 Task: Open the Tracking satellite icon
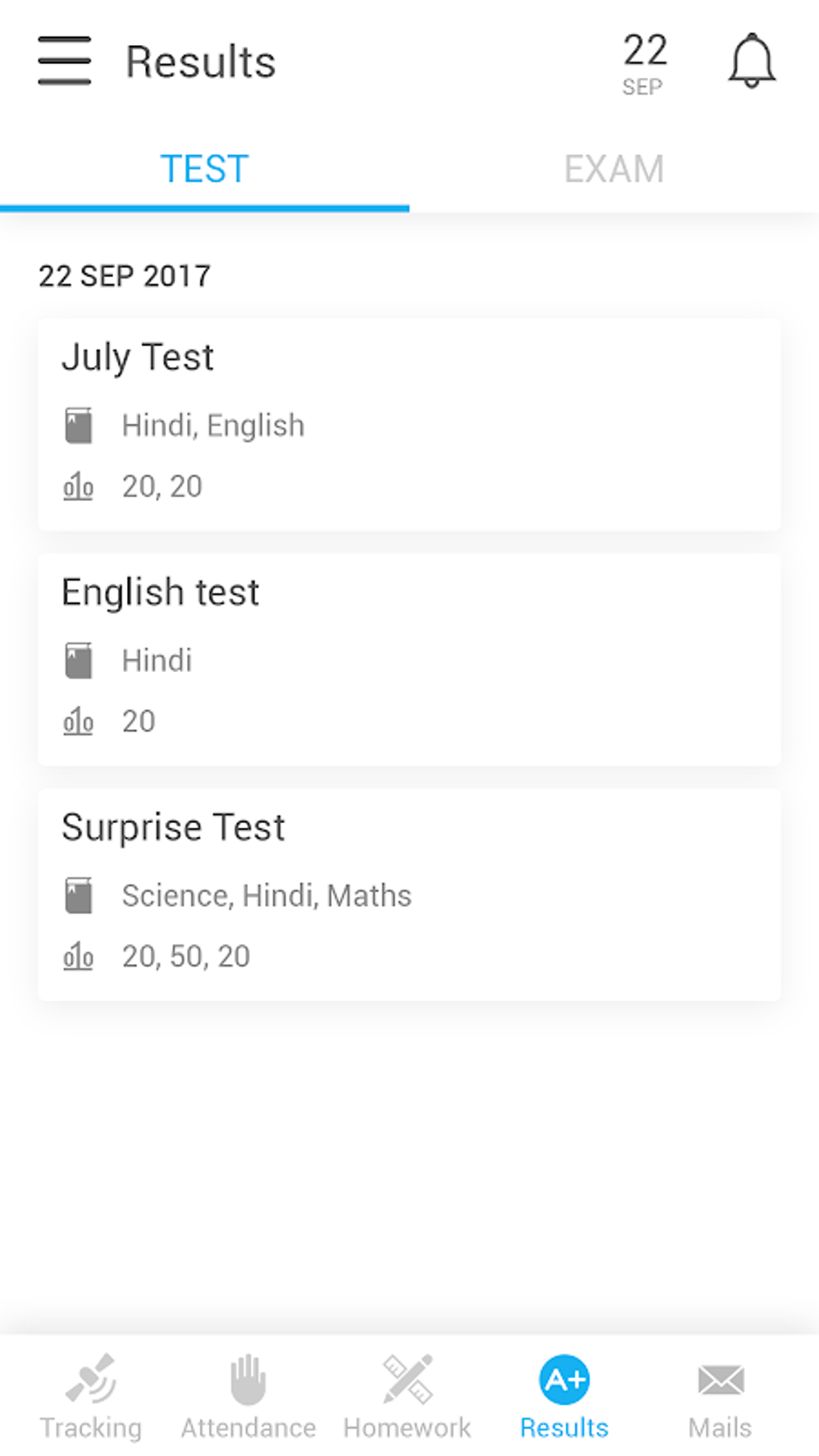91,1379
